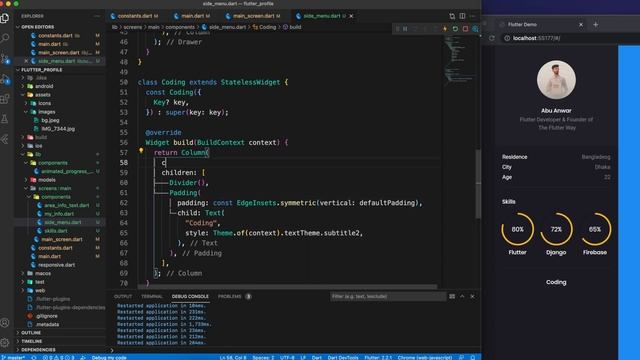Switch to constants.dart editor tab
The image size is (640, 360).
point(134,16)
